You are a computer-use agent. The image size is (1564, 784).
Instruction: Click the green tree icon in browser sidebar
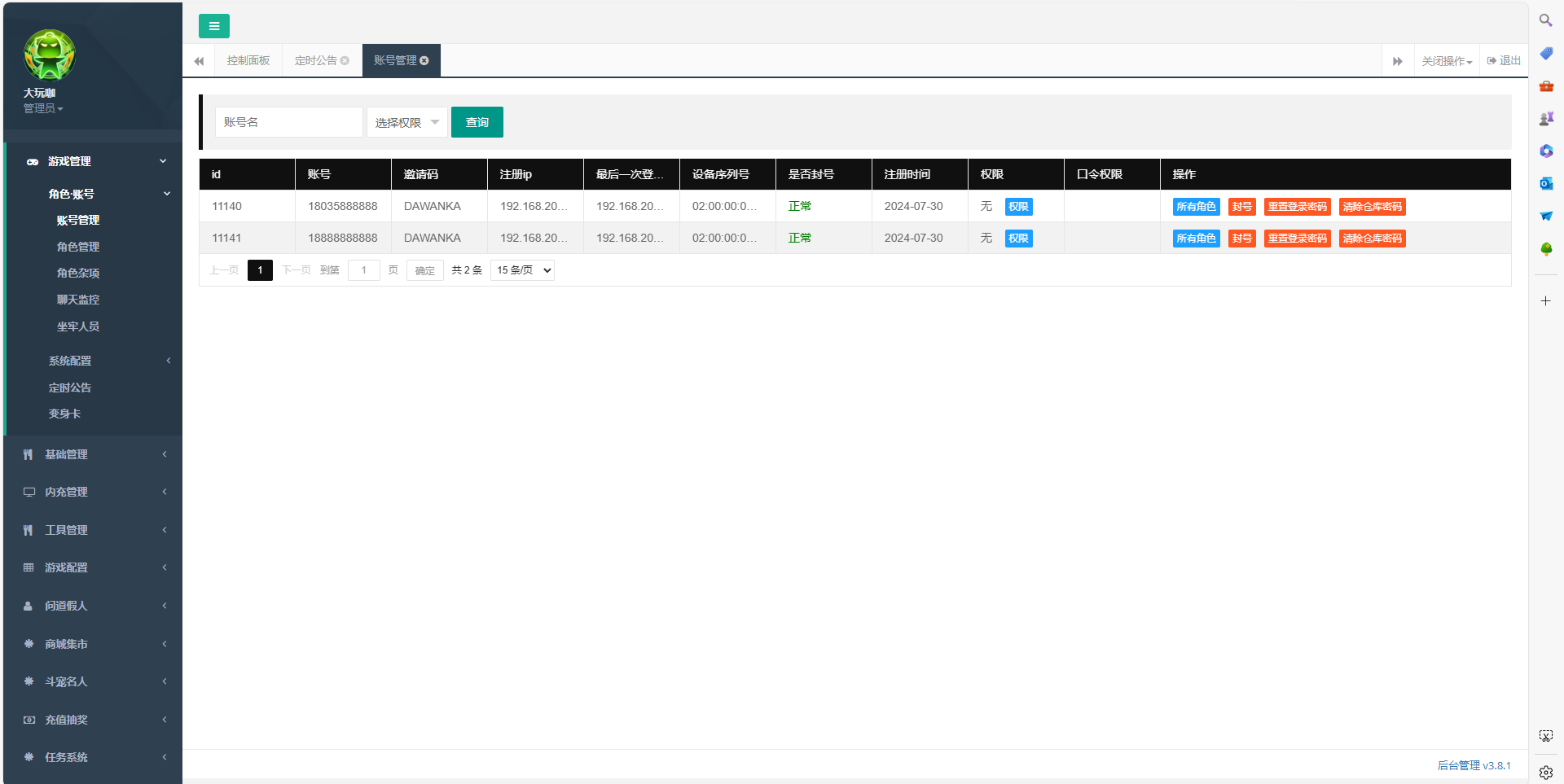coord(1545,248)
